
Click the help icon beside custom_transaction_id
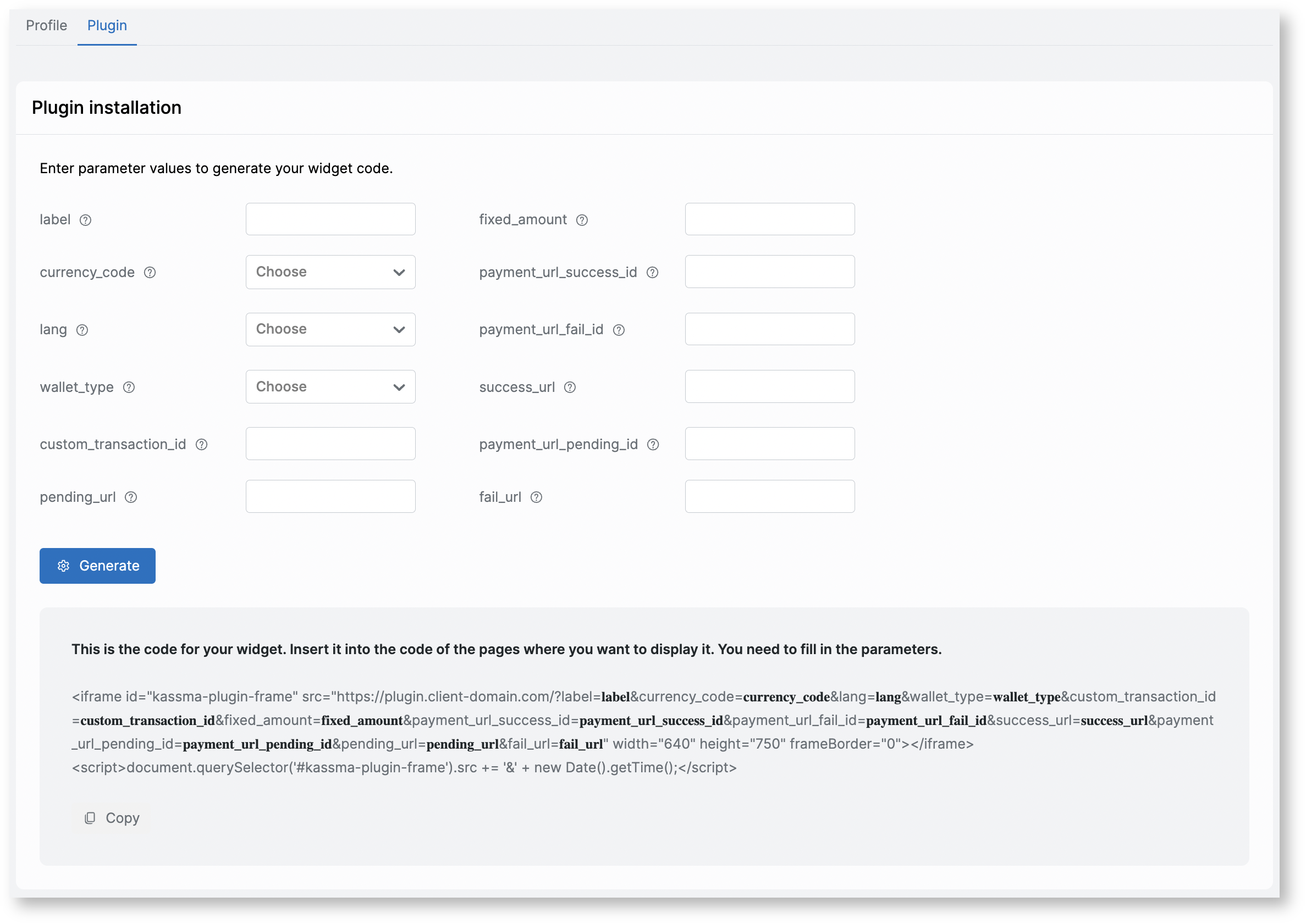201,444
